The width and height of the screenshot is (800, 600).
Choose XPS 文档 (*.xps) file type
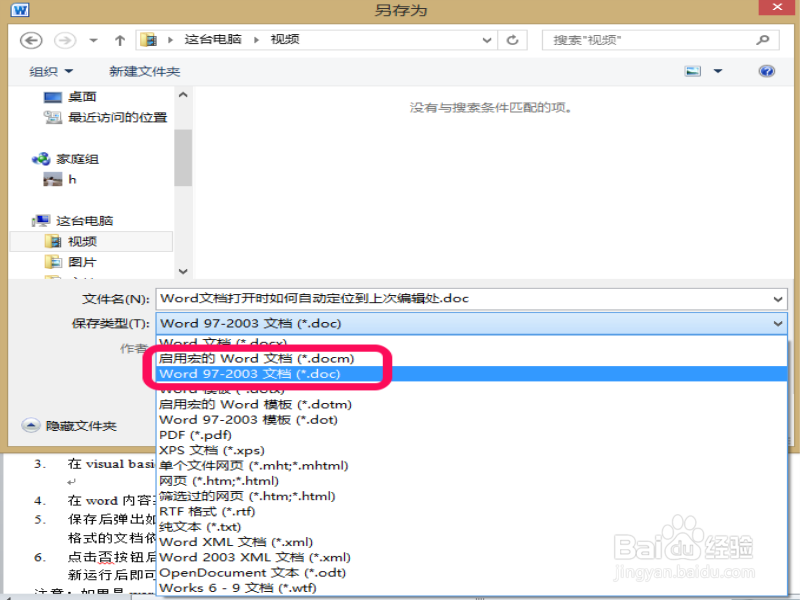472,451
